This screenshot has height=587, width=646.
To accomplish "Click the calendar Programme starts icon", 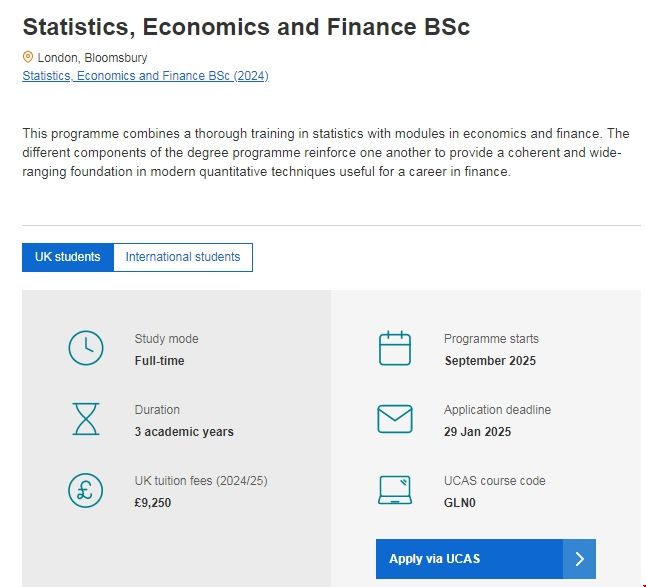I will point(395,348).
